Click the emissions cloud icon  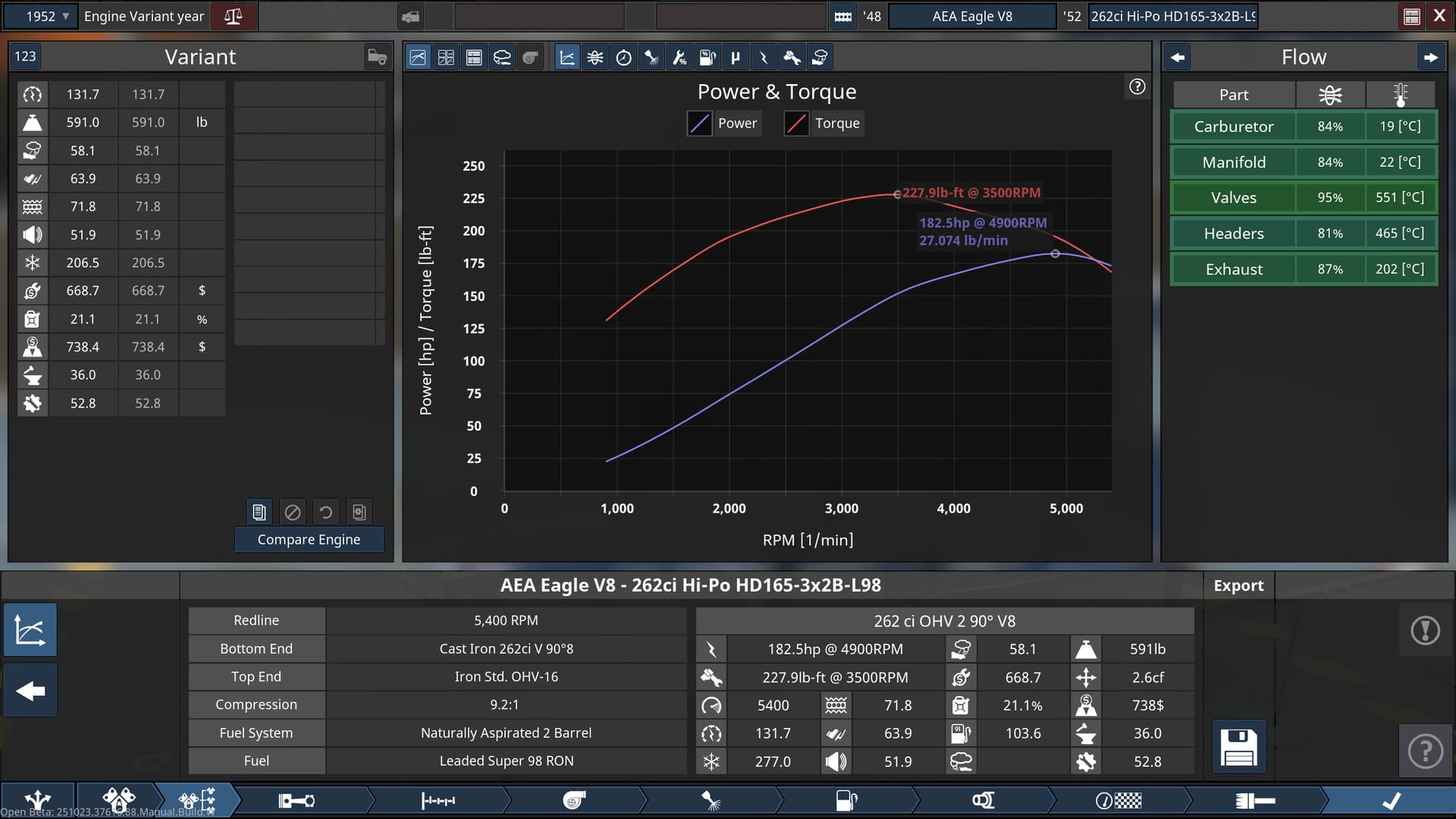coord(502,58)
